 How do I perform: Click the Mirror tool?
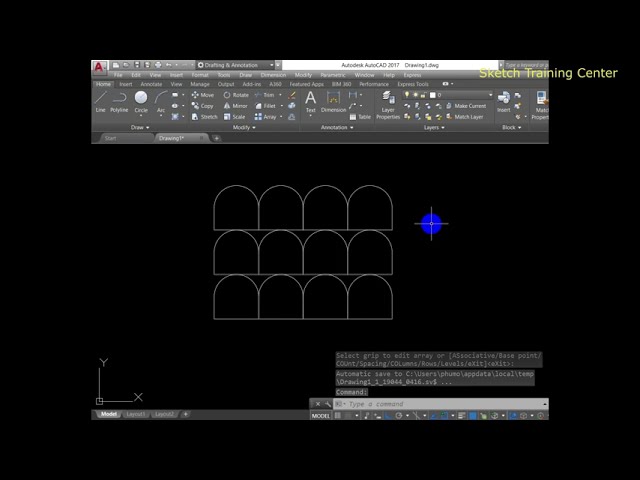(236, 106)
